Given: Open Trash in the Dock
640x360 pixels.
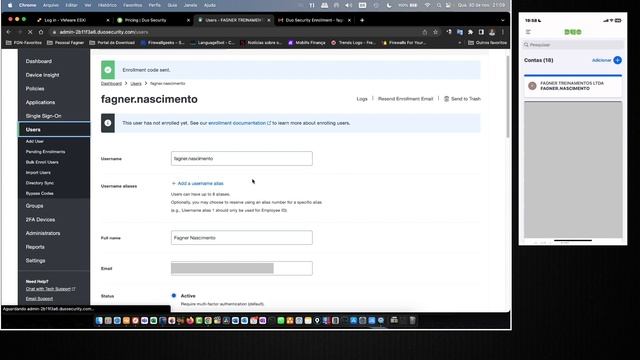Looking at the screenshot, I should [412, 321].
